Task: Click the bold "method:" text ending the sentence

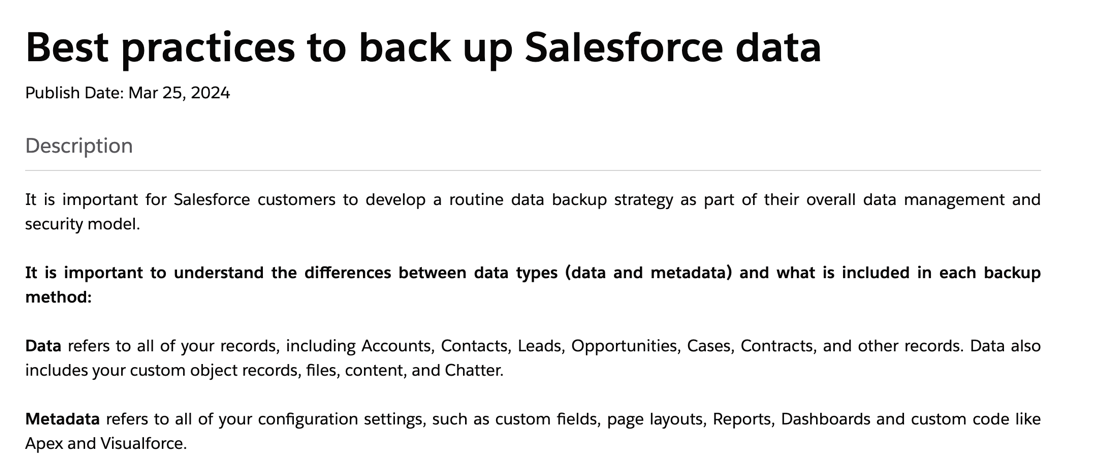Action: [58, 297]
